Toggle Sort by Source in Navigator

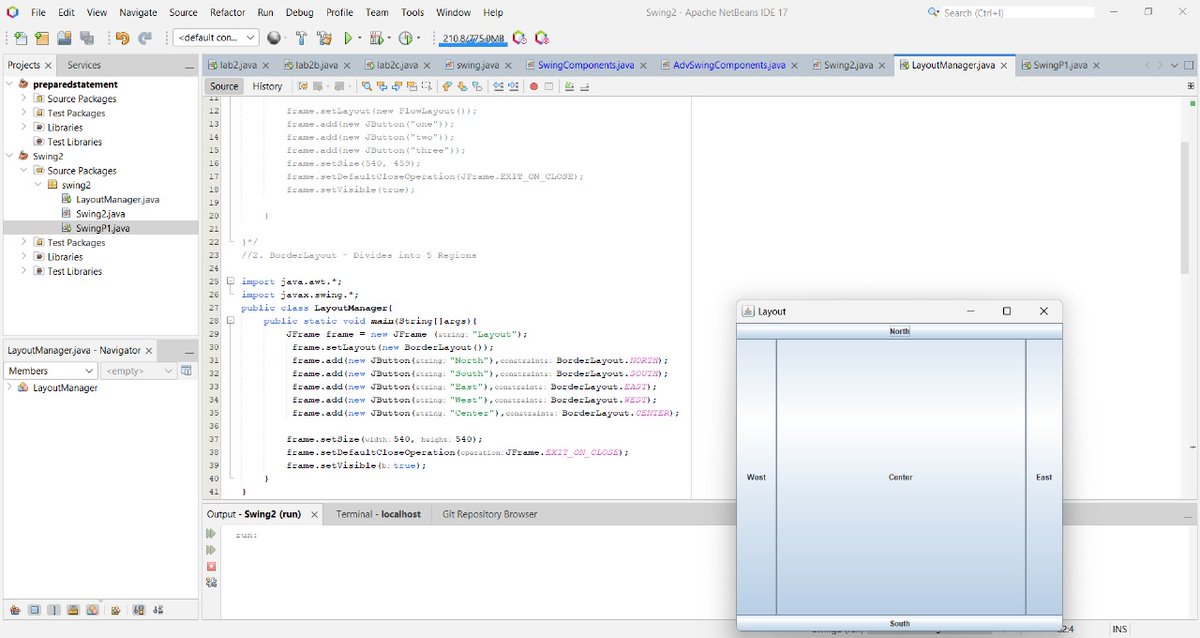158,610
